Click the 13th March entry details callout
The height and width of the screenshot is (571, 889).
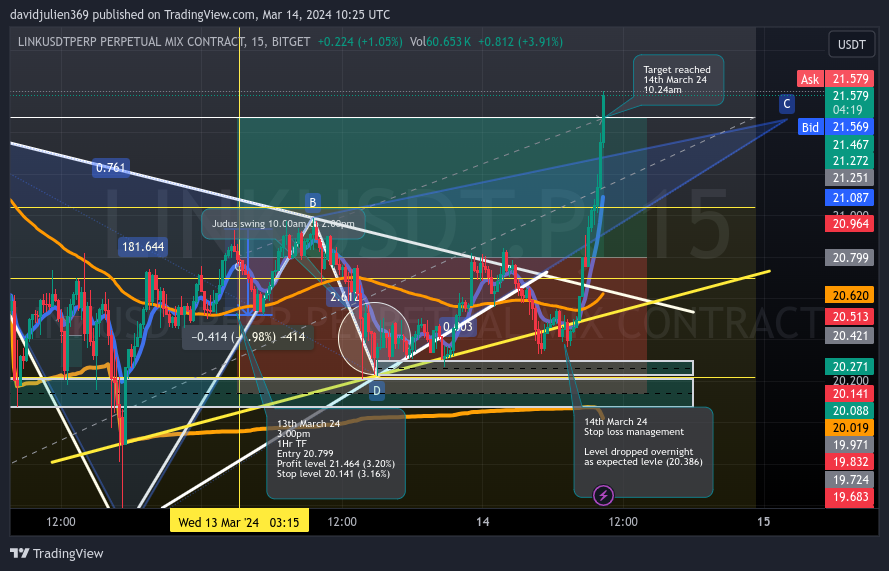[336, 452]
